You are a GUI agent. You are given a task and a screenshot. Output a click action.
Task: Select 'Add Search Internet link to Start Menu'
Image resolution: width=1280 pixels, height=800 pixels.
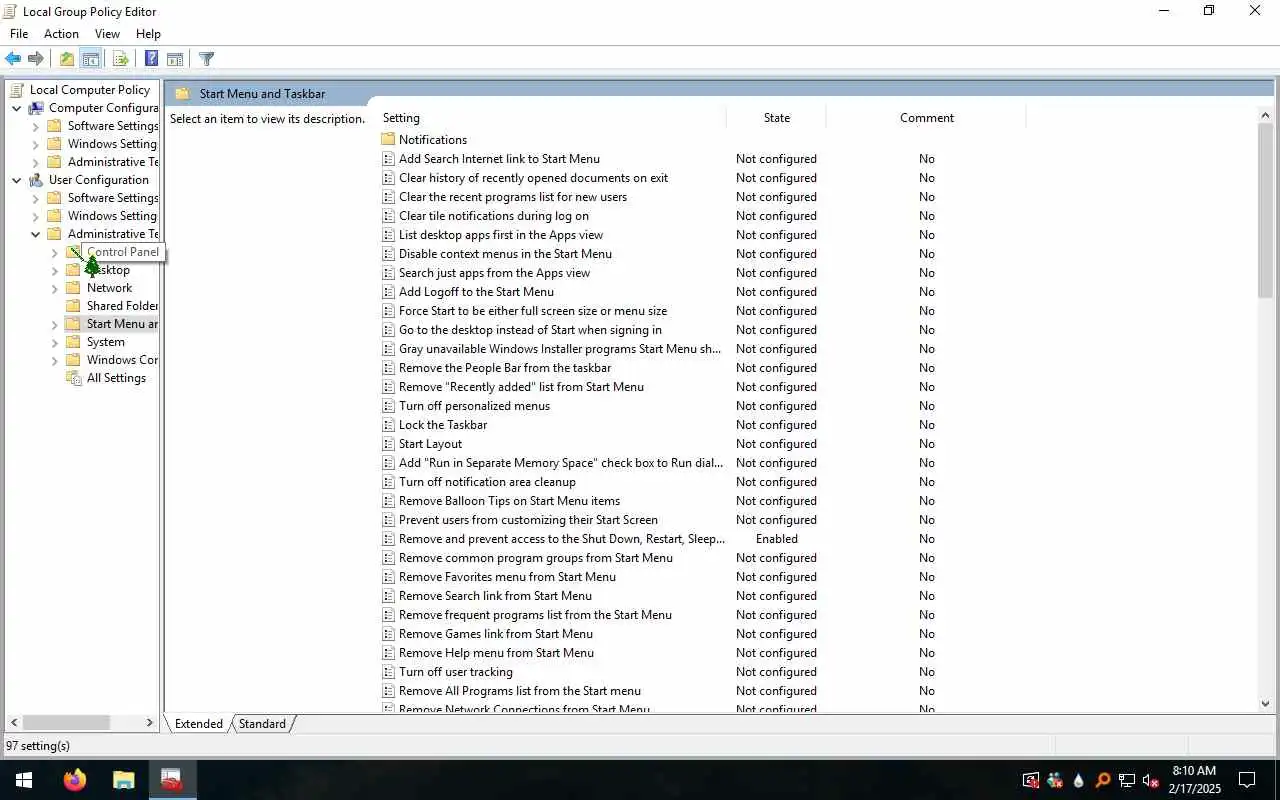pos(499,159)
